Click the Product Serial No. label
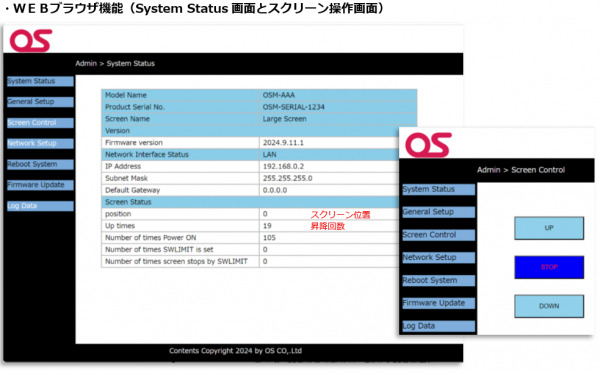600x372 pixels. 135,107
